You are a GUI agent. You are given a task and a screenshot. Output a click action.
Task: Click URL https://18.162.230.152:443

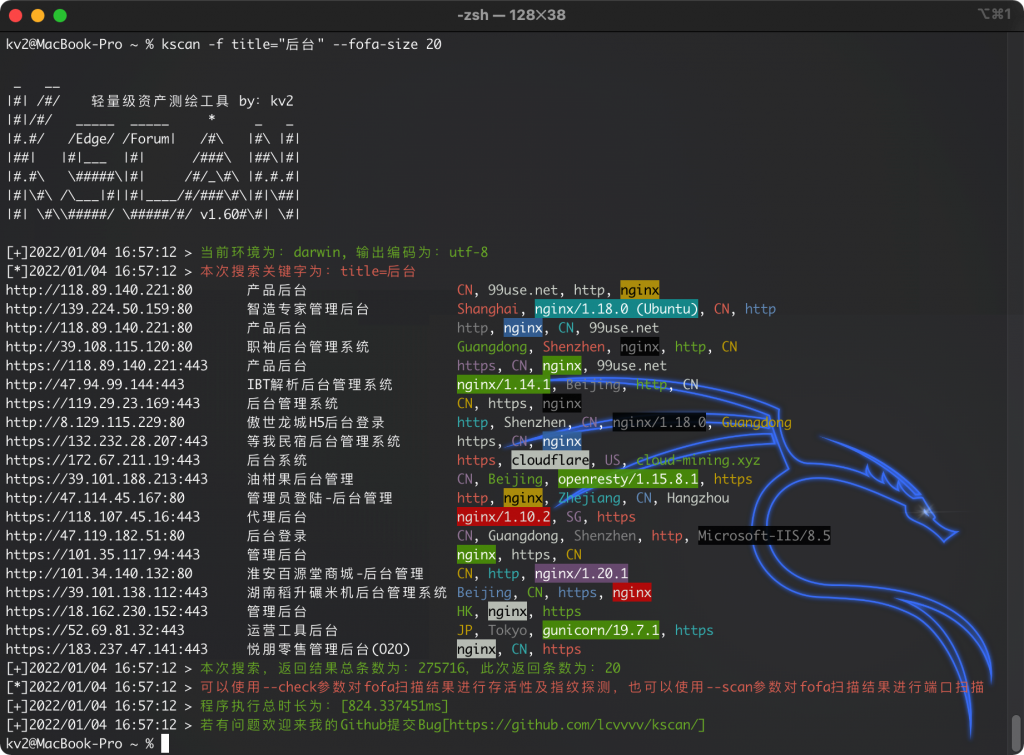(x=107, y=612)
